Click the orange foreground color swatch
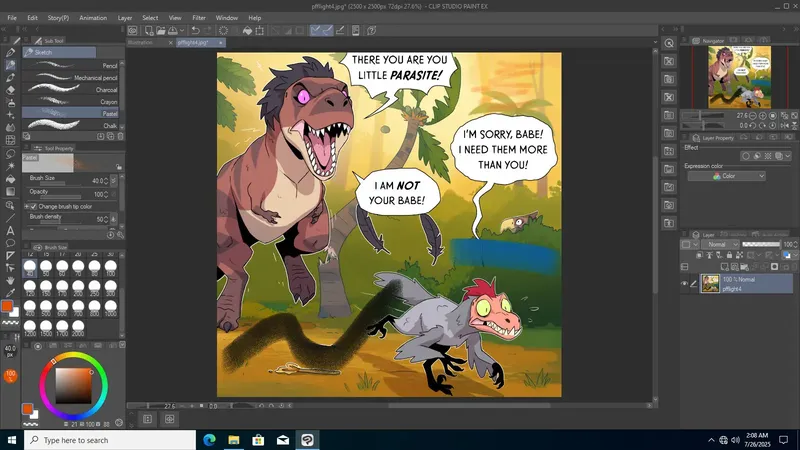Viewport: 800px width, 450px height. pyautogui.click(x=7, y=306)
